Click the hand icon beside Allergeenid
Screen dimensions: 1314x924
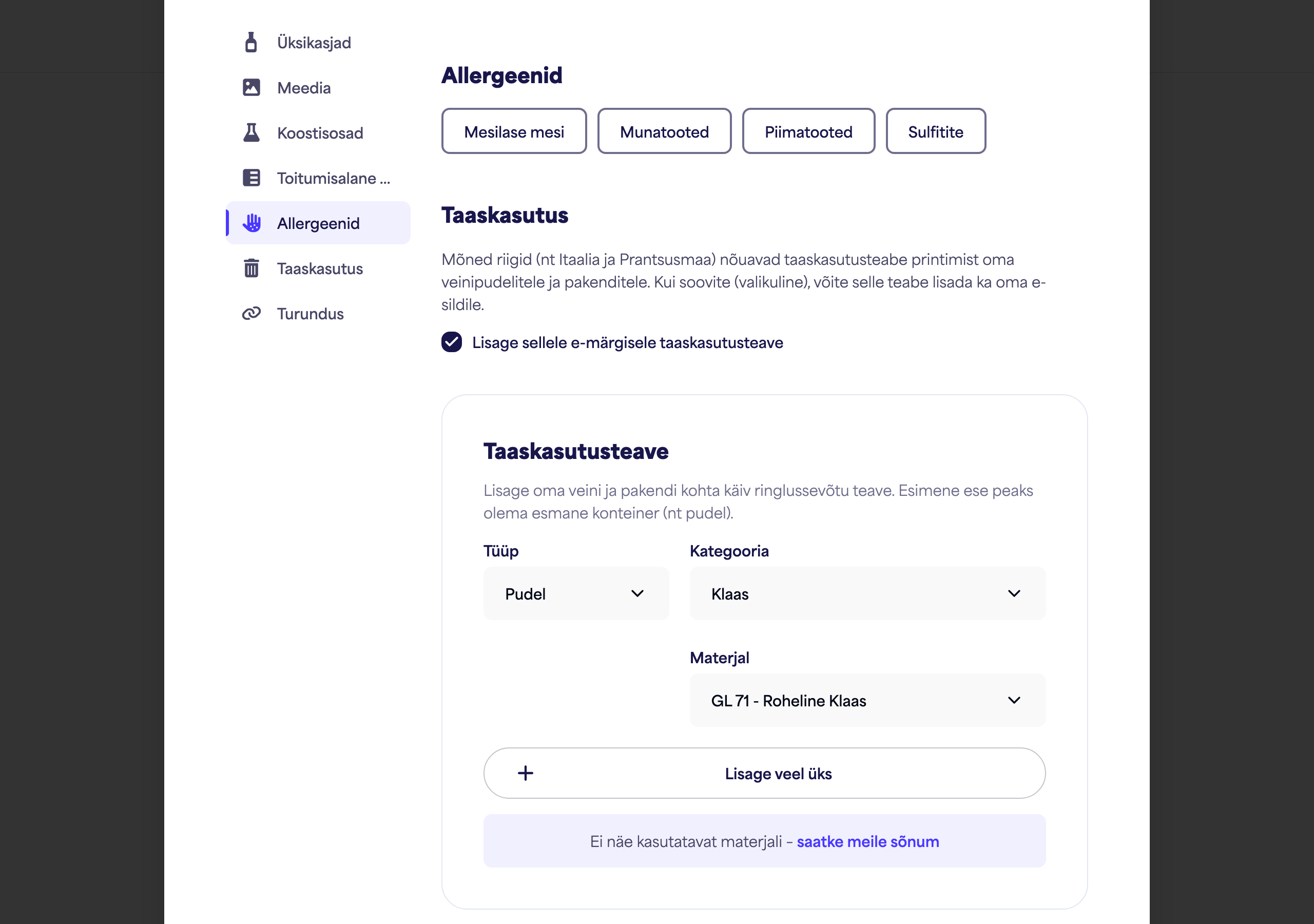252,223
